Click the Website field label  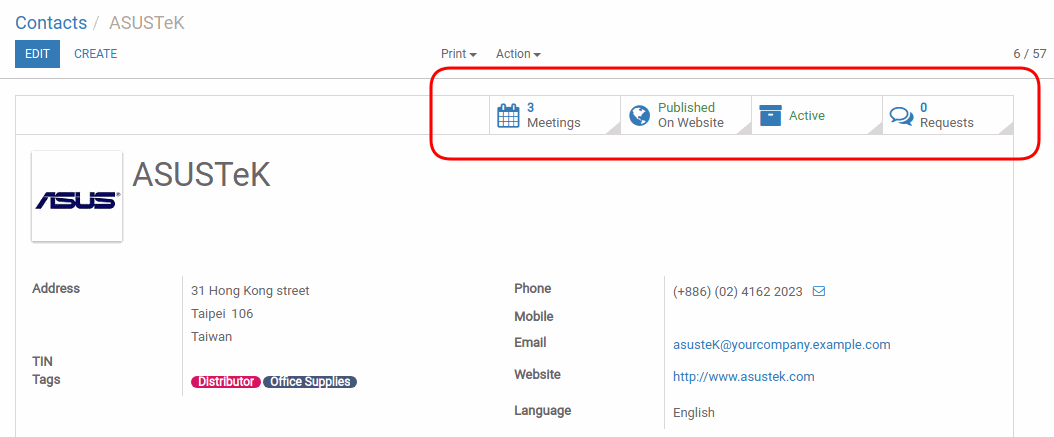[537, 374]
